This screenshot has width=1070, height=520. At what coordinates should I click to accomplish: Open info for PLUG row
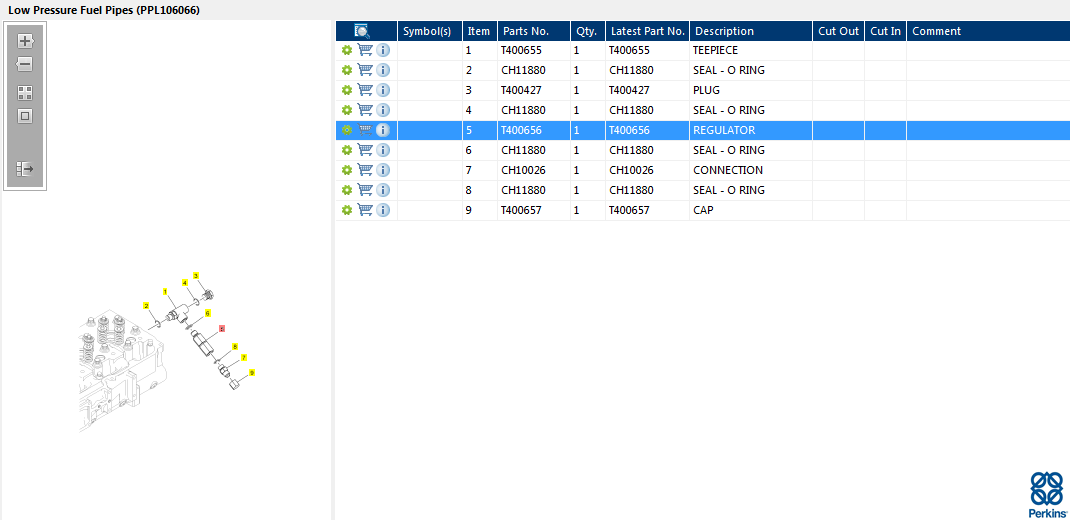coord(383,90)
